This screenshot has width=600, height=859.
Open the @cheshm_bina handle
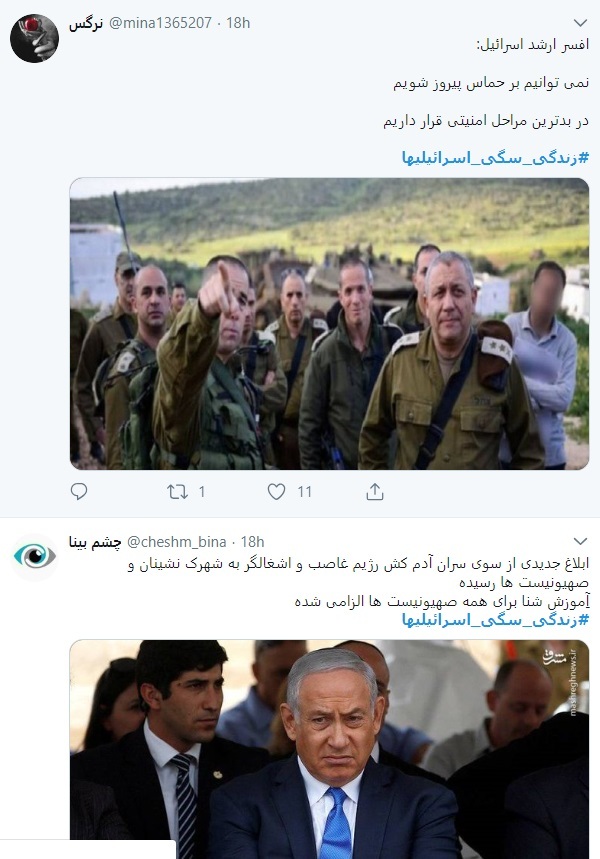tap(176, 542)
